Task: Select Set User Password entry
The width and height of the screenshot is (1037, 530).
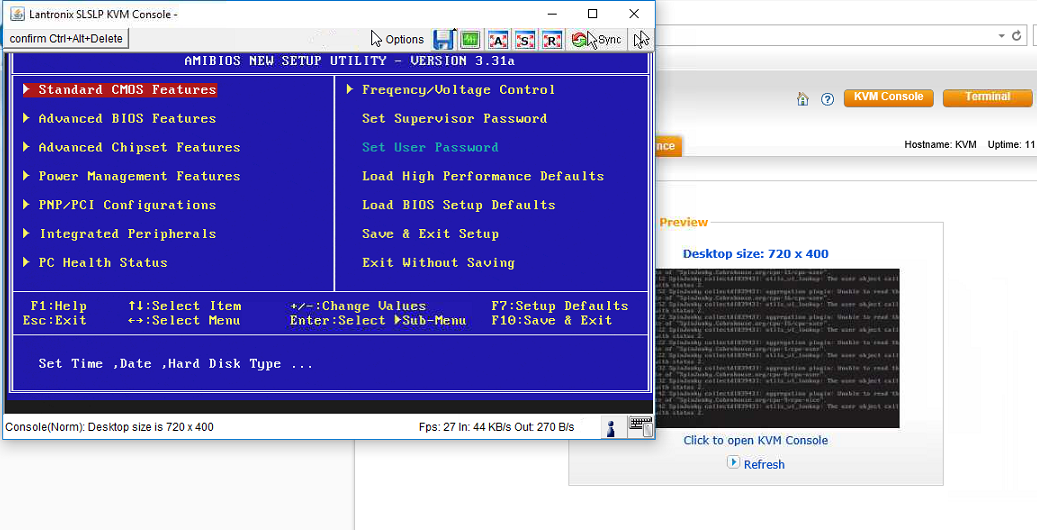Action: [430, 148]
